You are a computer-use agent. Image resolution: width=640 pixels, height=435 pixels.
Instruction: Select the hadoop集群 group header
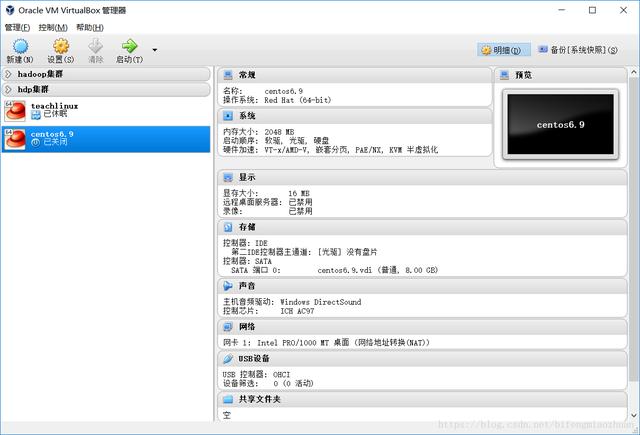pyautogui.click(x=106, y=74)
